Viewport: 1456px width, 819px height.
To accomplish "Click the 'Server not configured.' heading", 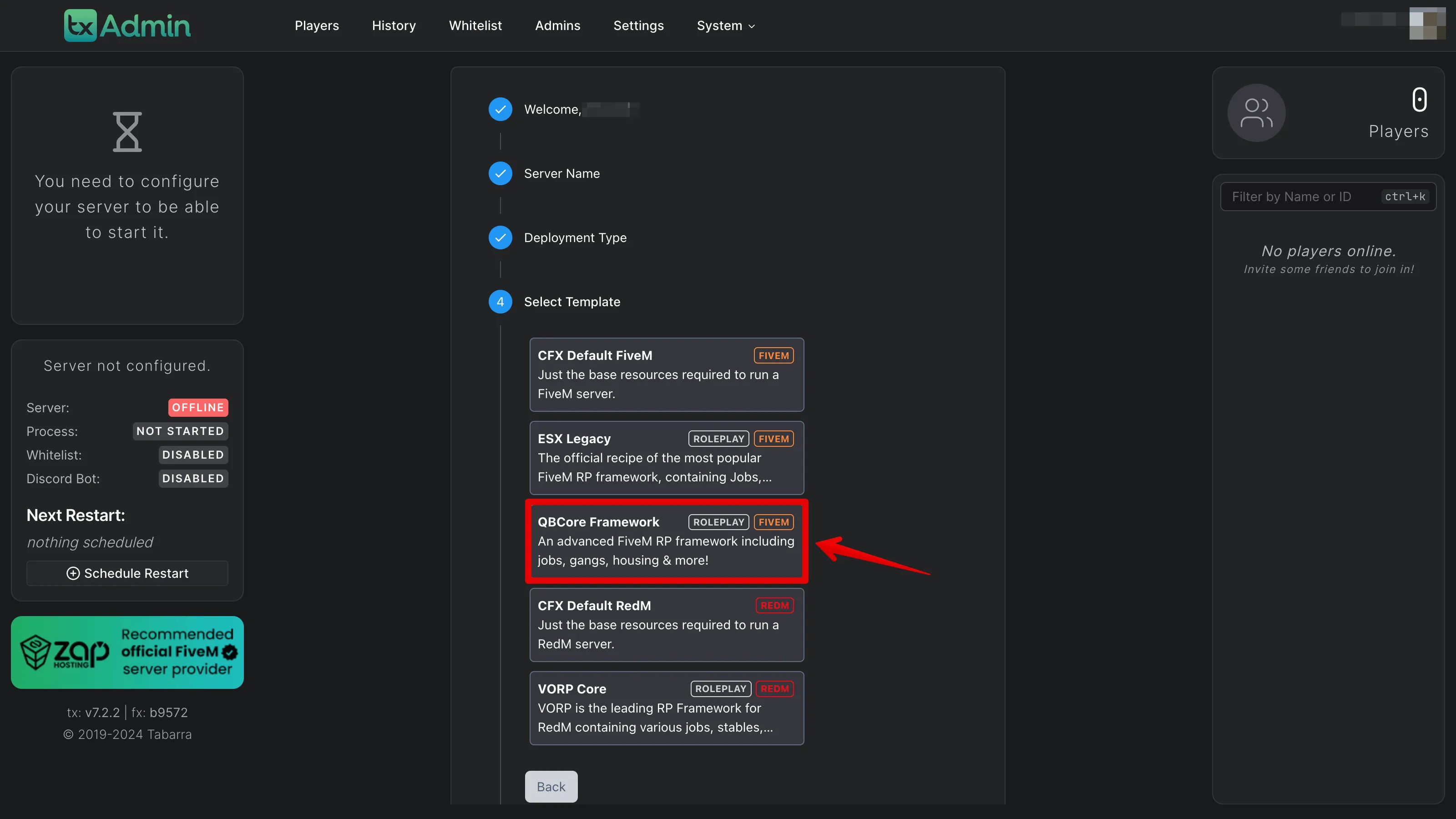I will point(127,366).
